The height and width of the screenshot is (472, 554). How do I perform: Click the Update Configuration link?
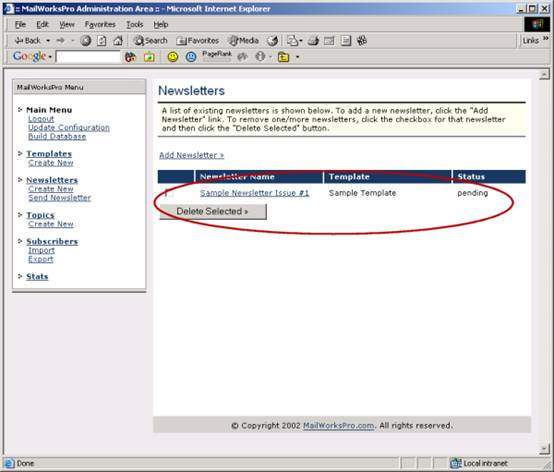coord(69,128)
